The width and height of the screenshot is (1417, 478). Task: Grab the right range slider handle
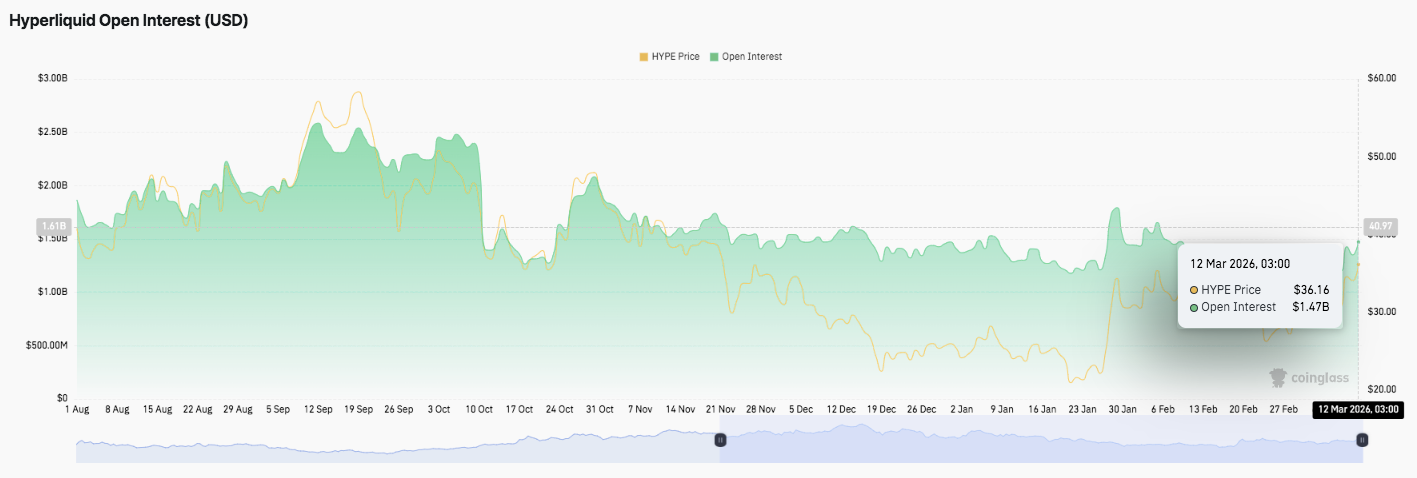click(1361, 440)
